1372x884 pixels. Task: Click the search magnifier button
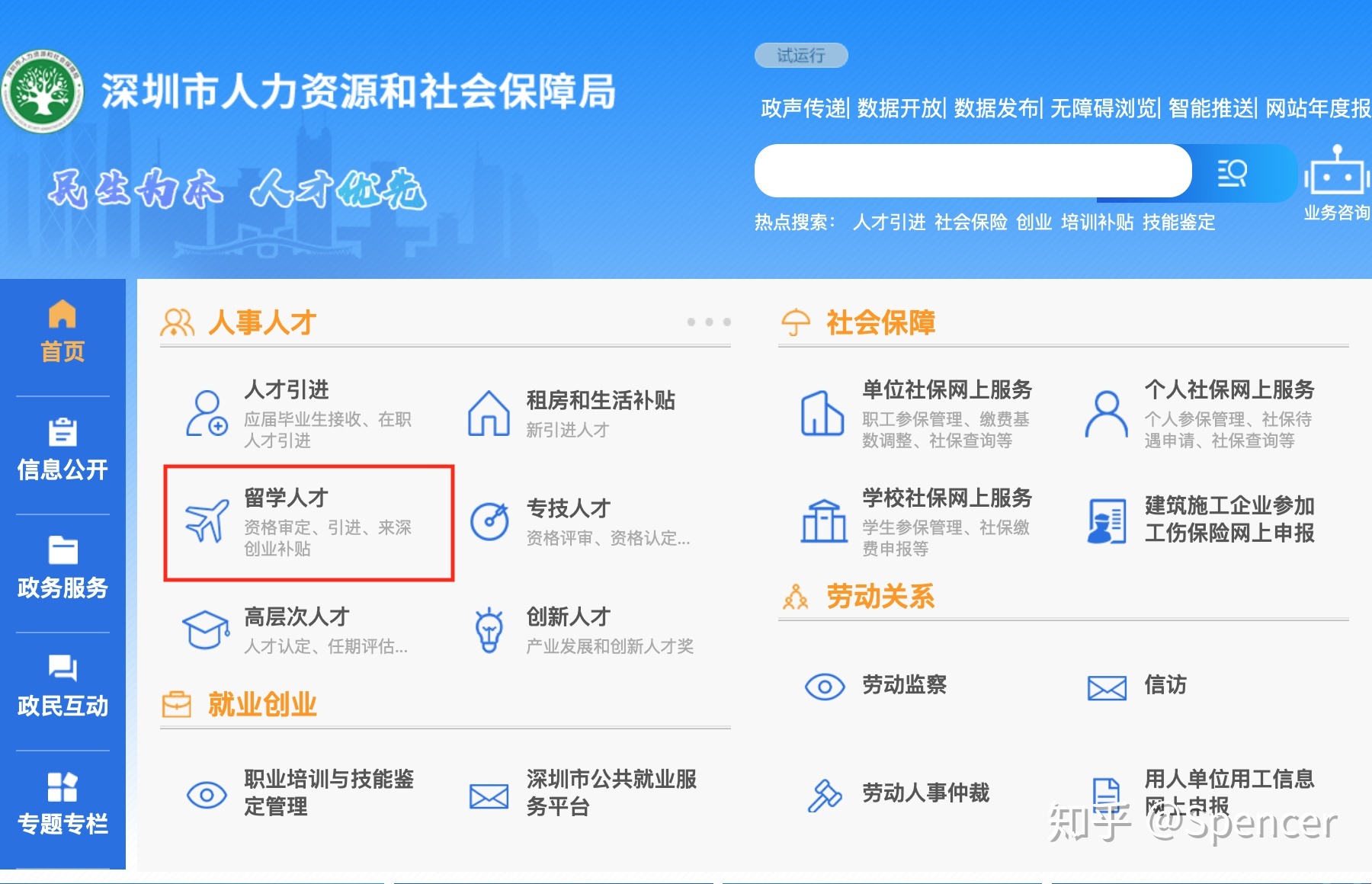click(1232, 173)
